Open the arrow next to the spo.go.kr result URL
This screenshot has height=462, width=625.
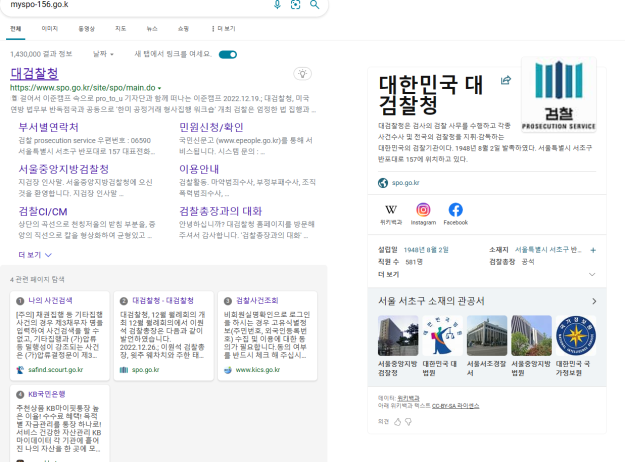tap(159, 88)
